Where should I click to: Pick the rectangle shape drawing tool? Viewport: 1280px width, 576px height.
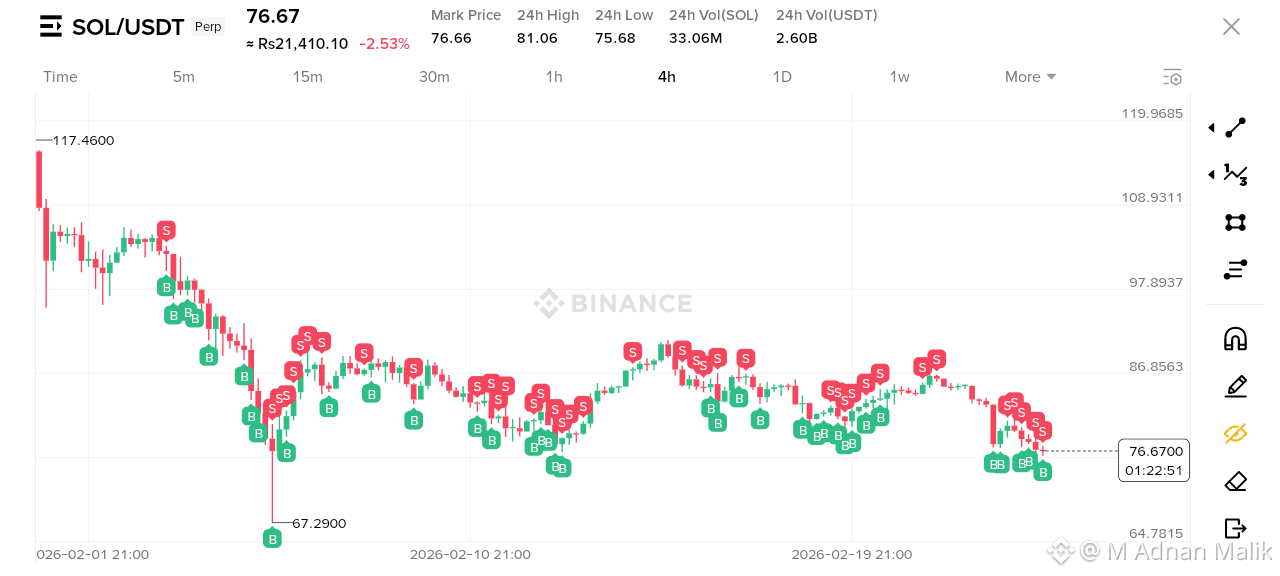click(1236, 222)
